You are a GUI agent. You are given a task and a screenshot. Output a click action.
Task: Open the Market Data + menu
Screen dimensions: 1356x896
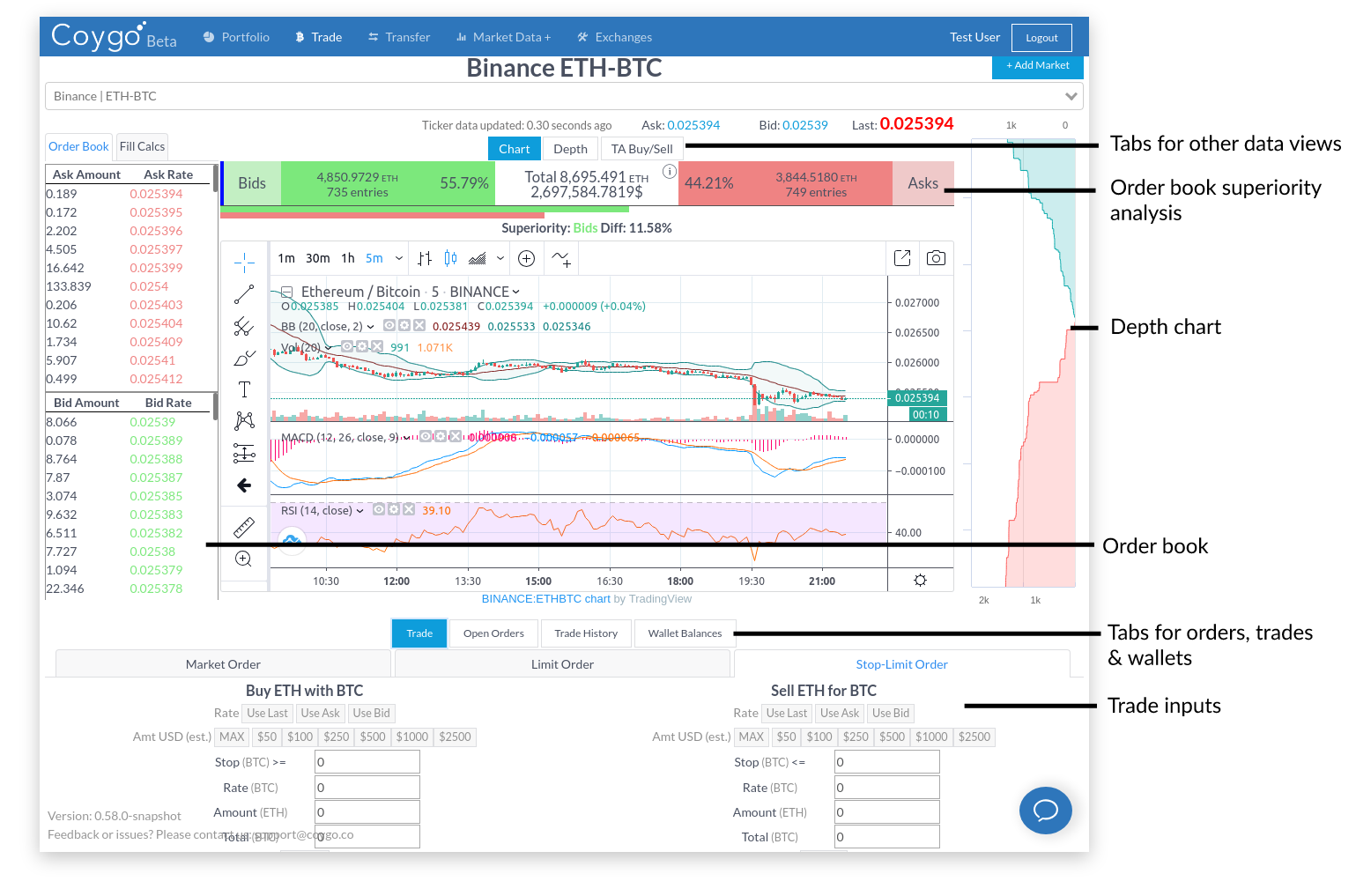click(503, 37)
